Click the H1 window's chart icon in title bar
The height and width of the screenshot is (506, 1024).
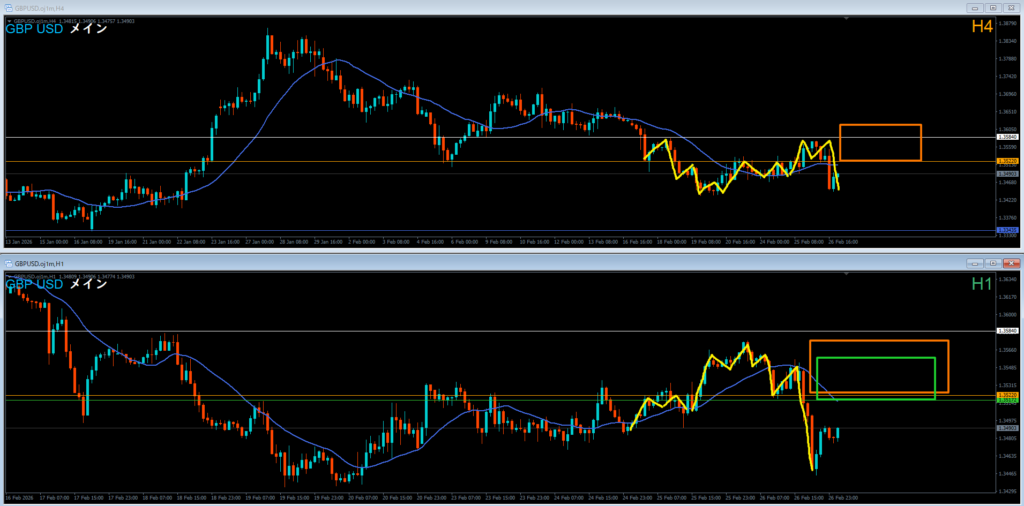(9, 263)
